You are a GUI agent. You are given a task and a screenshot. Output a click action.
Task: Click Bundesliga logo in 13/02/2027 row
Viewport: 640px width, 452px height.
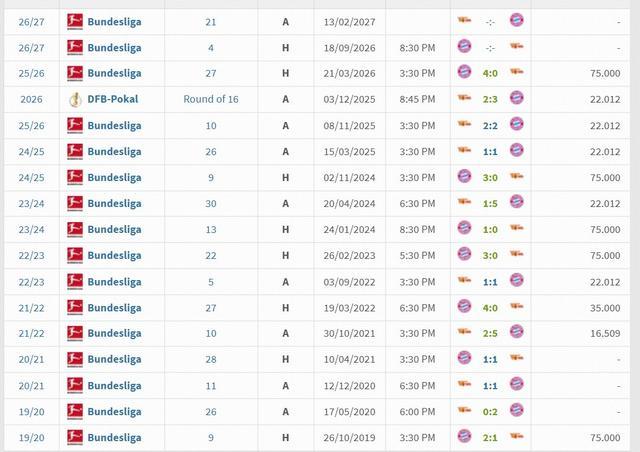75,22
